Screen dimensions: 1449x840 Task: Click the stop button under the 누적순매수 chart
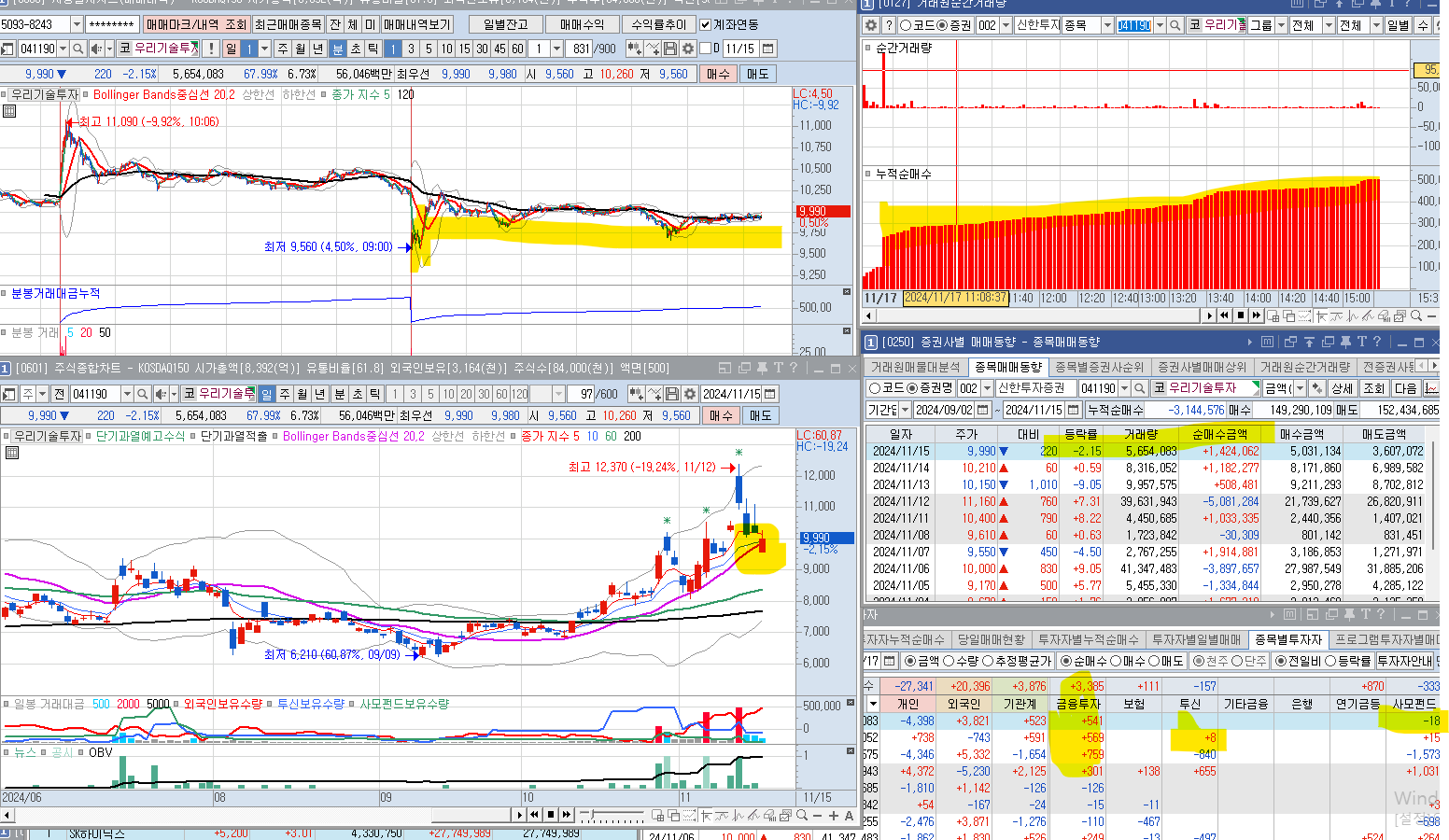tap(1241, 315)
